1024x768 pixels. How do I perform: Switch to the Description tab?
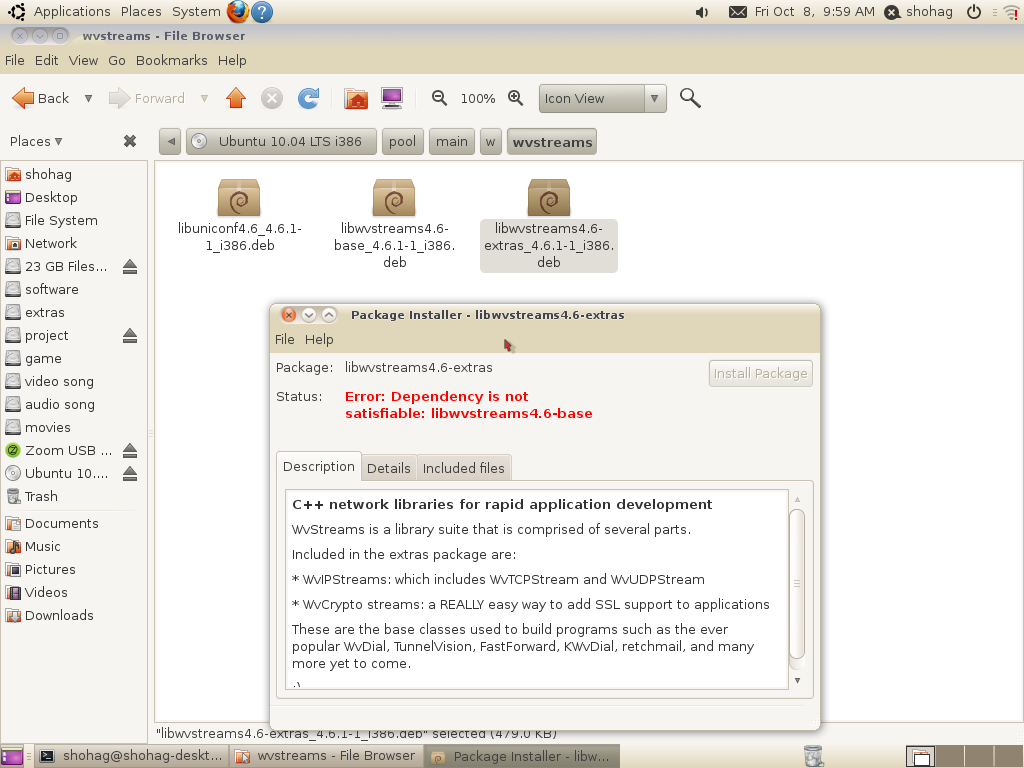319,466
